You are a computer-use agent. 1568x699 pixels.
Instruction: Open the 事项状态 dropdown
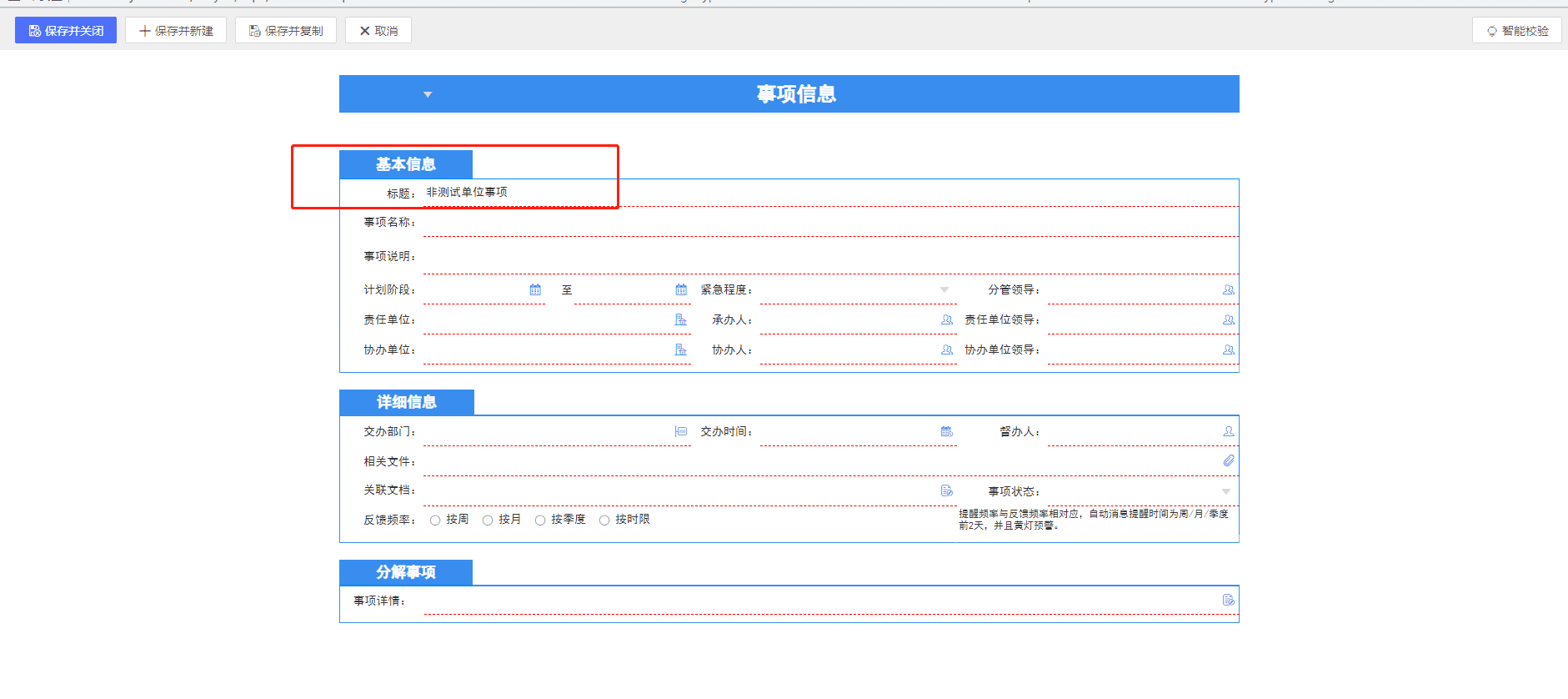pyautogui.click(x=1226, y=491)
